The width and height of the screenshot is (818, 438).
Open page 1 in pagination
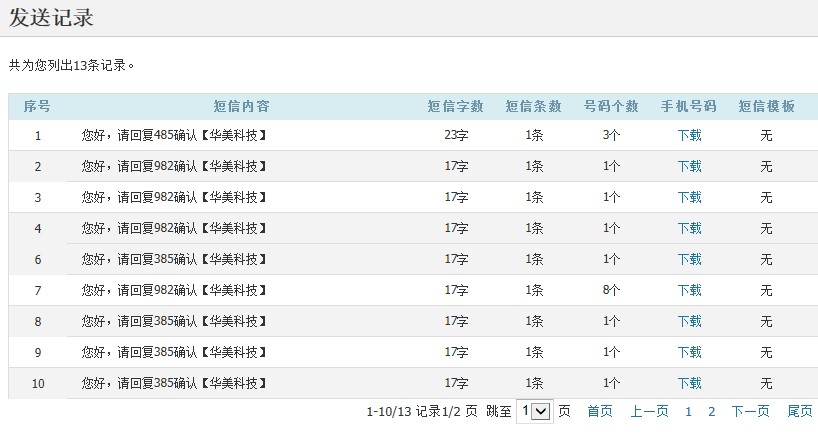click(688, 411)
